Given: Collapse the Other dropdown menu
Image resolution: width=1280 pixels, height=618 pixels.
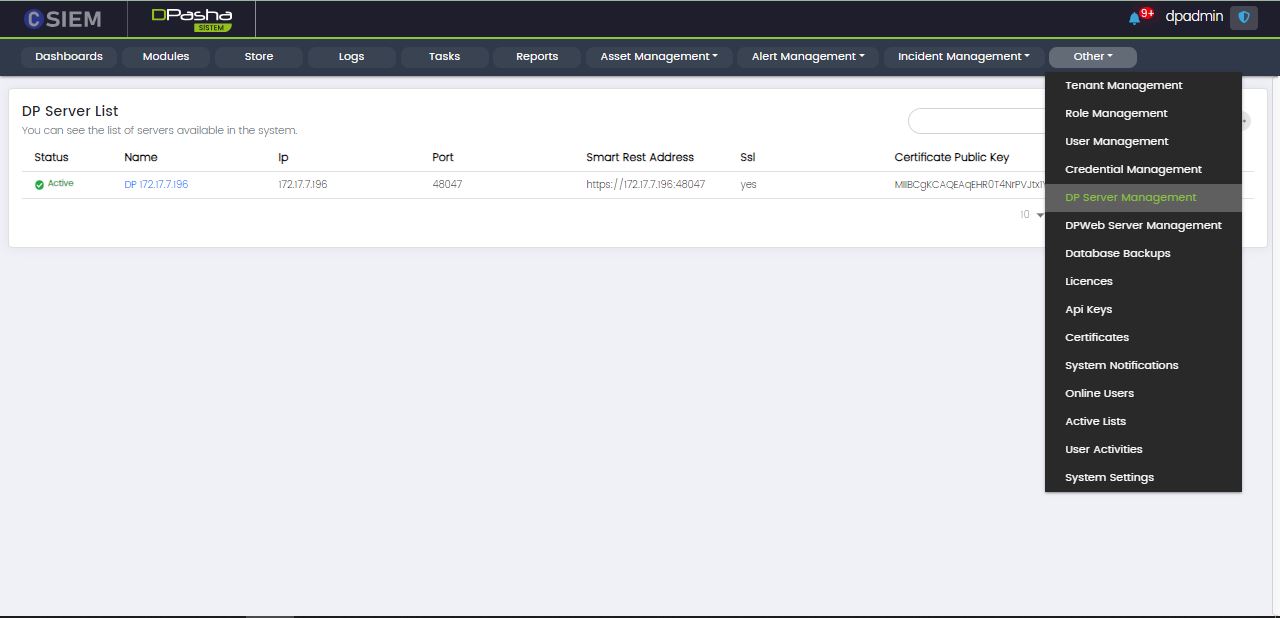Looking at the screenshot, I should [x=1092, y=57].
